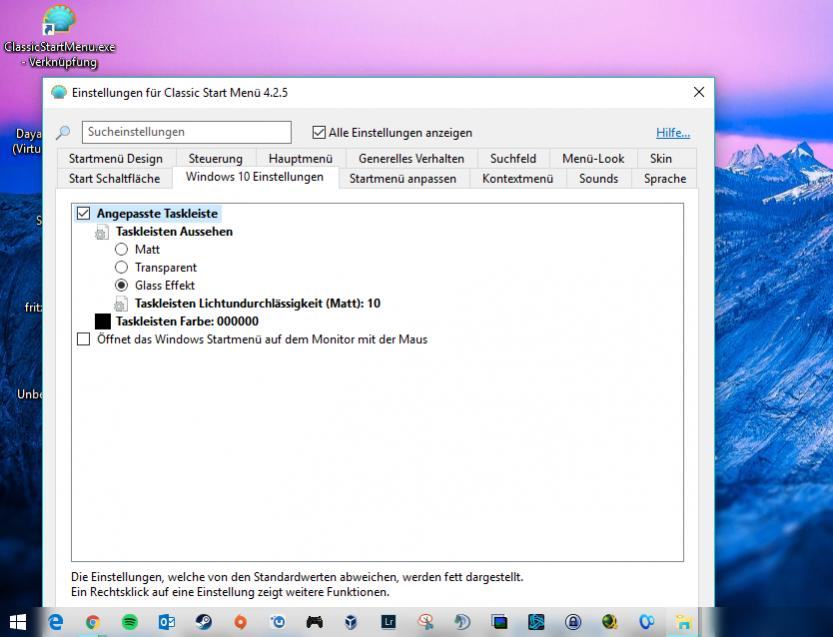Uncheck Alle Einstellungen anzeigen
Image resolution: width=833 pixels, height=637 pixels.
(319, 132)
